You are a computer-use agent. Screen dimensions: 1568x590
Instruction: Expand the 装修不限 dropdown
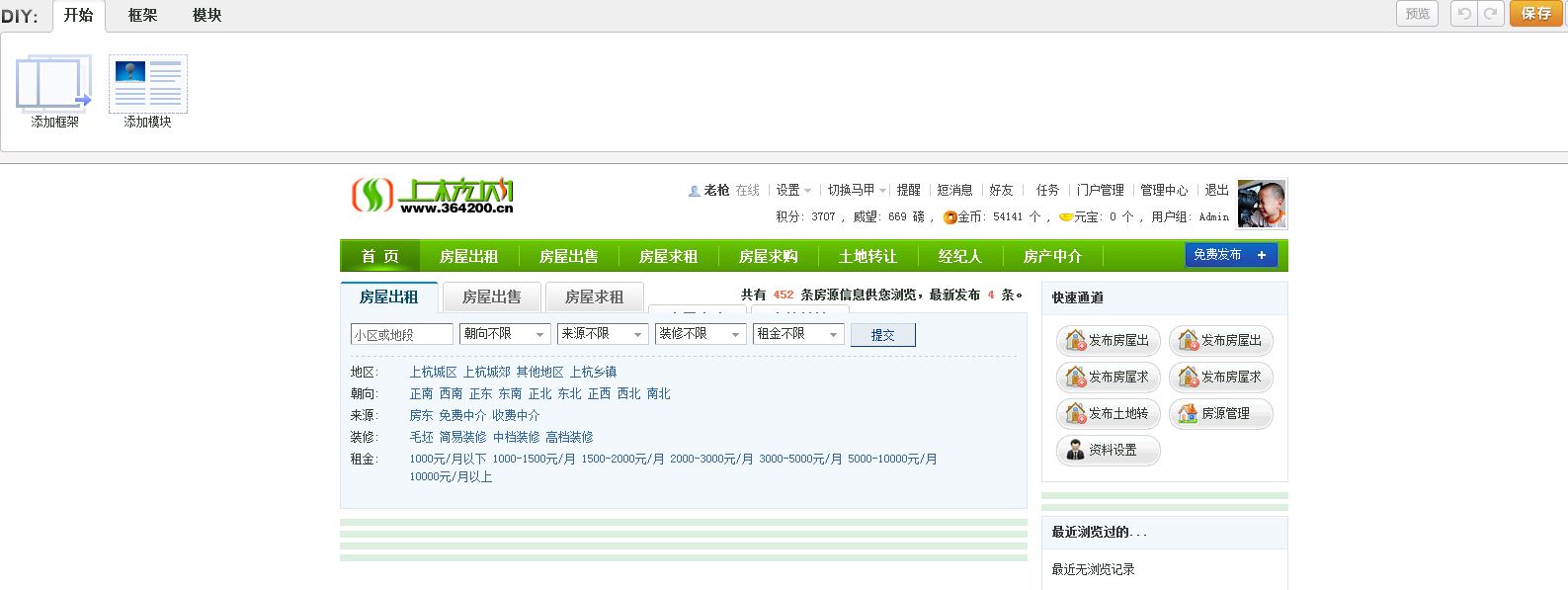pyautogui.click(x=700, y=334)
